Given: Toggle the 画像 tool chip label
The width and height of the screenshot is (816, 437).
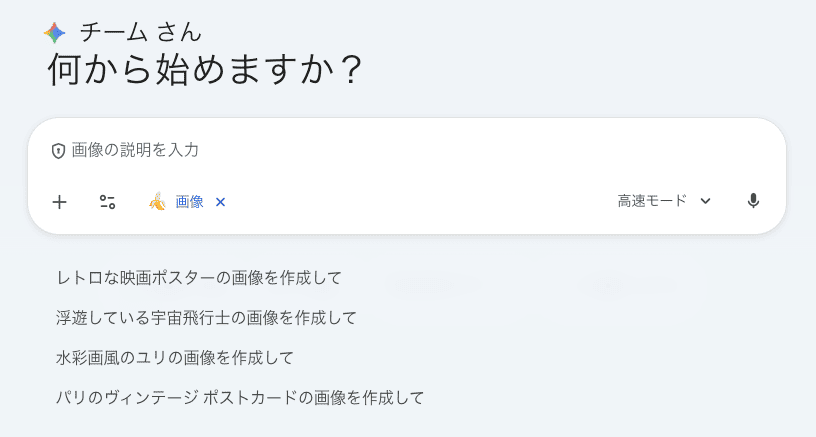Looking at the screenshot, I should click(x=189, y=202).
